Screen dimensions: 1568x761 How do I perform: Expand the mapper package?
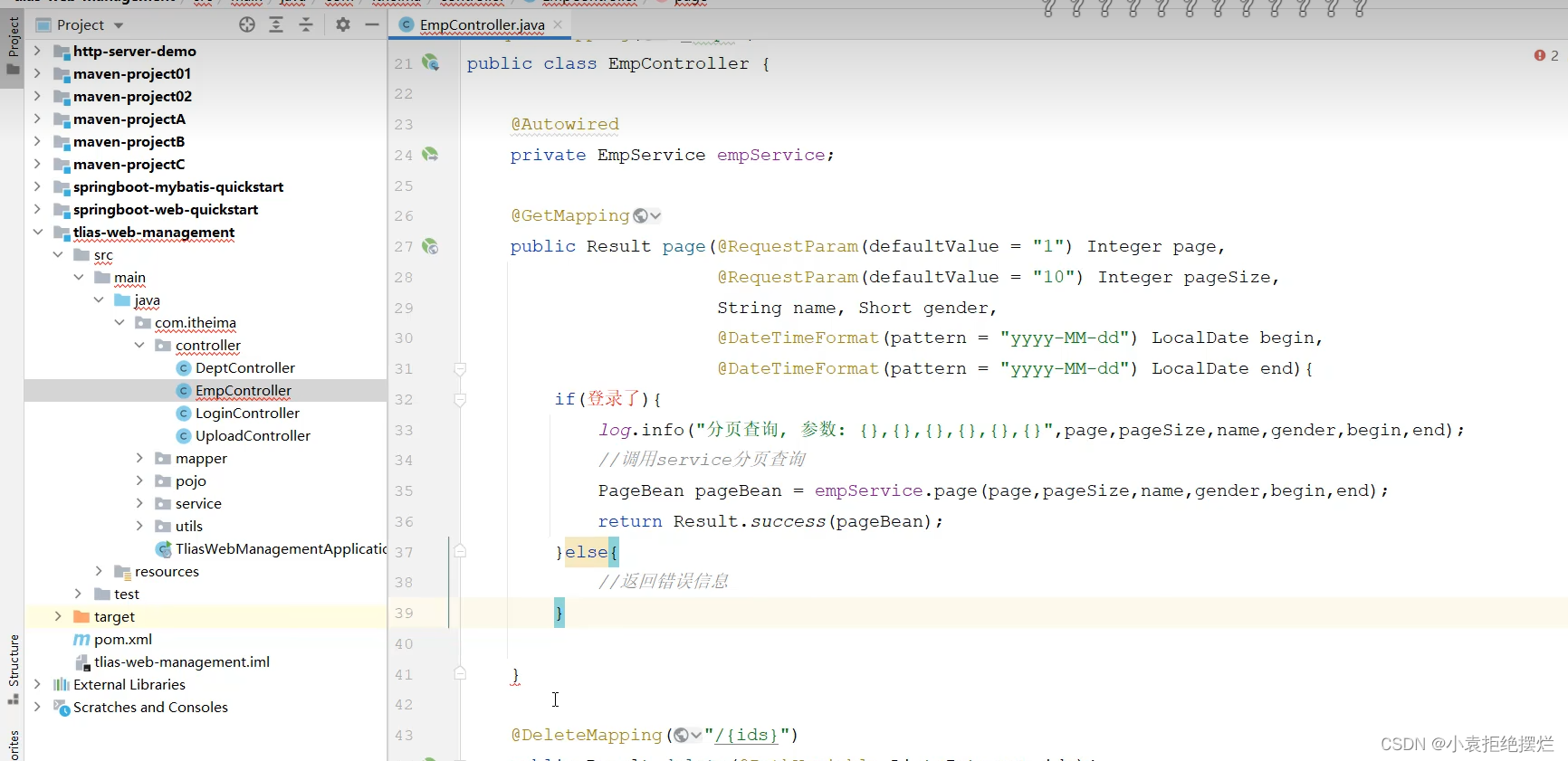coord(139,458)
